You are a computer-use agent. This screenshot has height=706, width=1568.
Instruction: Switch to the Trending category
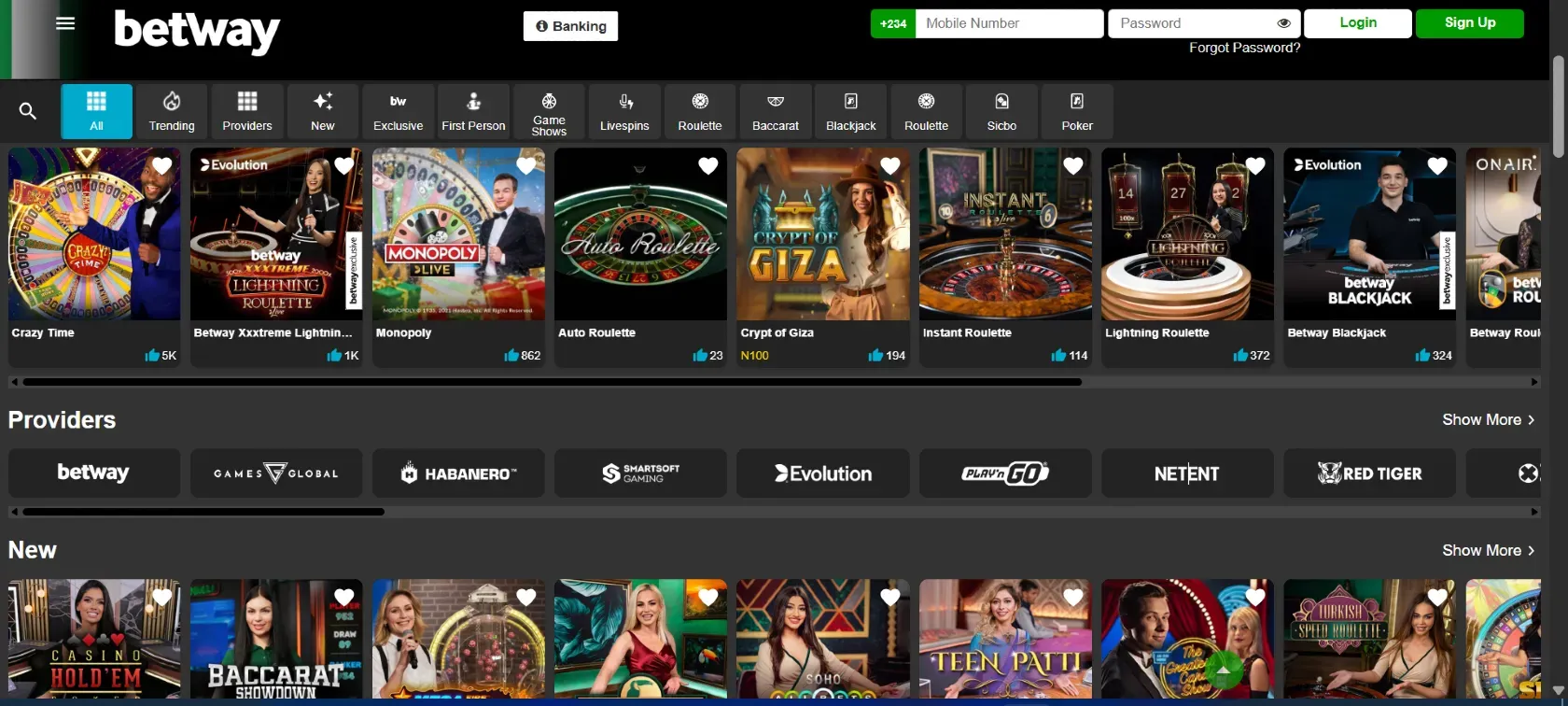pos(172,111)
